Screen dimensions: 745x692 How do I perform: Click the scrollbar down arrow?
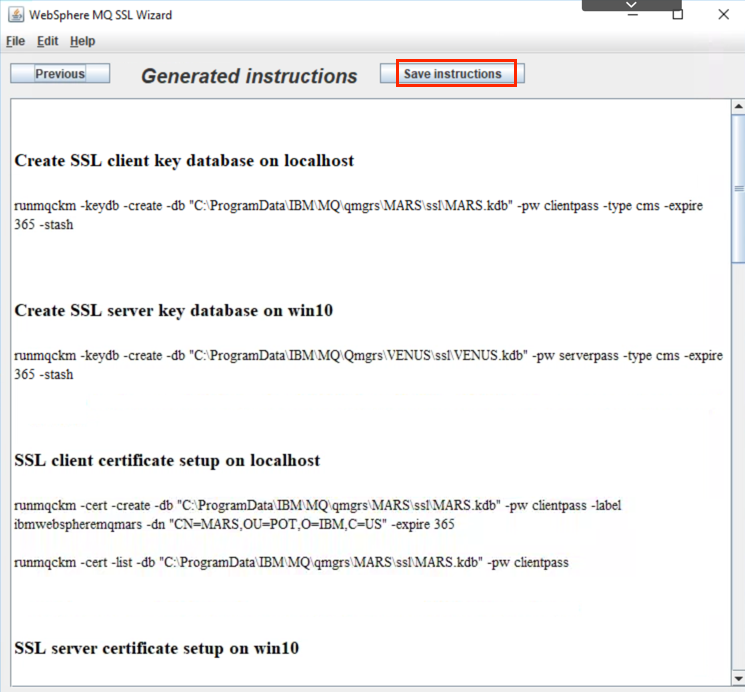click(738, 678)
